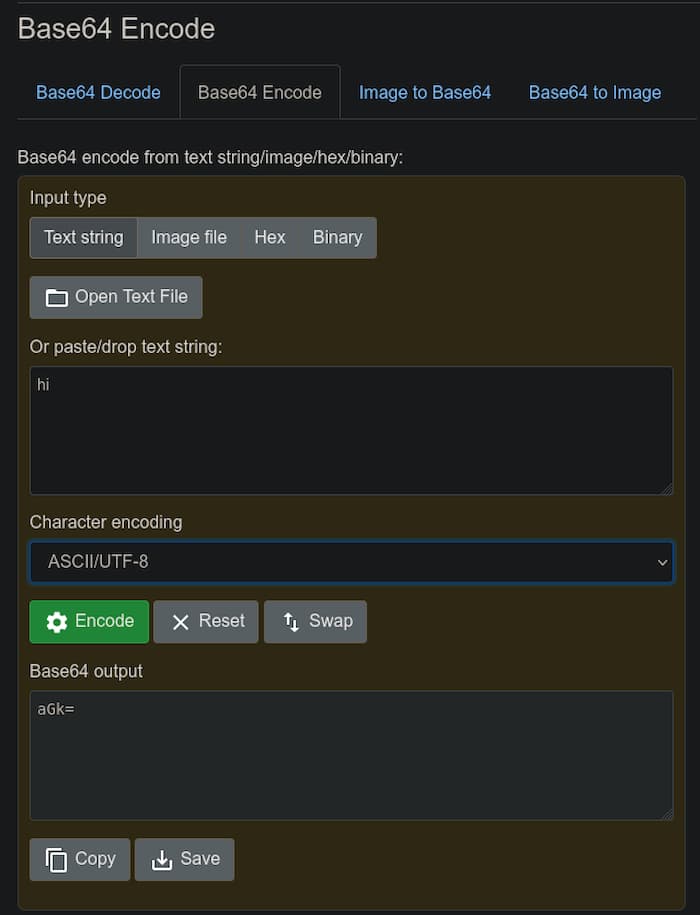Viewport: 700px width, 915px height.
Task: Choose Binary as the input type
Action: point(337,237)
